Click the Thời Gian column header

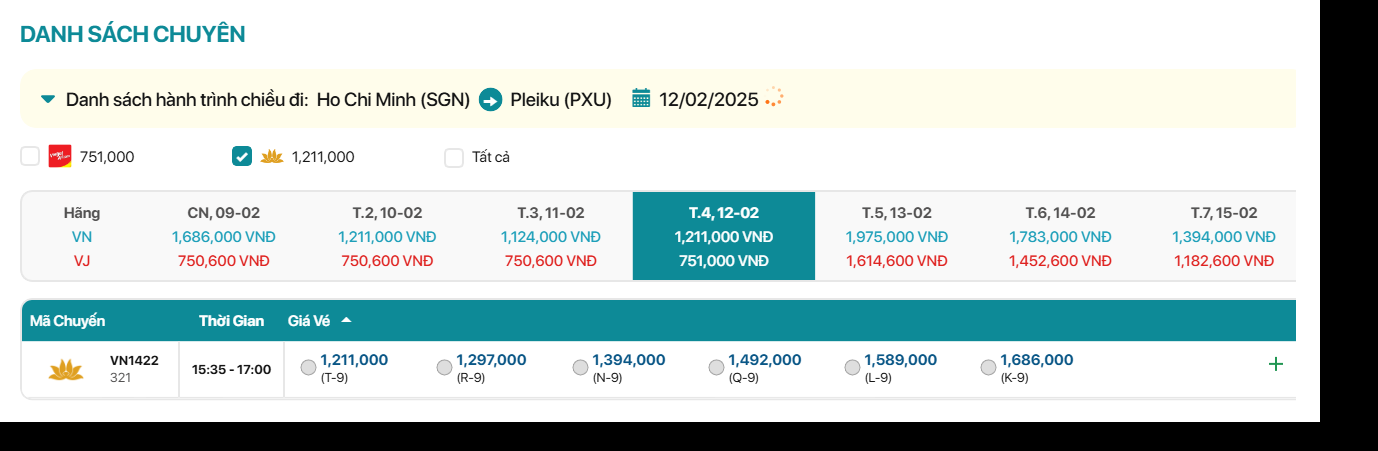[231, 321]
